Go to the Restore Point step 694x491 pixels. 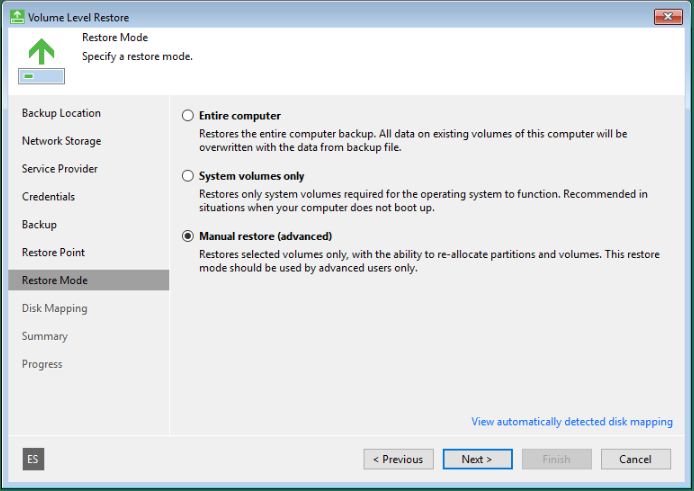pos(53,253)
